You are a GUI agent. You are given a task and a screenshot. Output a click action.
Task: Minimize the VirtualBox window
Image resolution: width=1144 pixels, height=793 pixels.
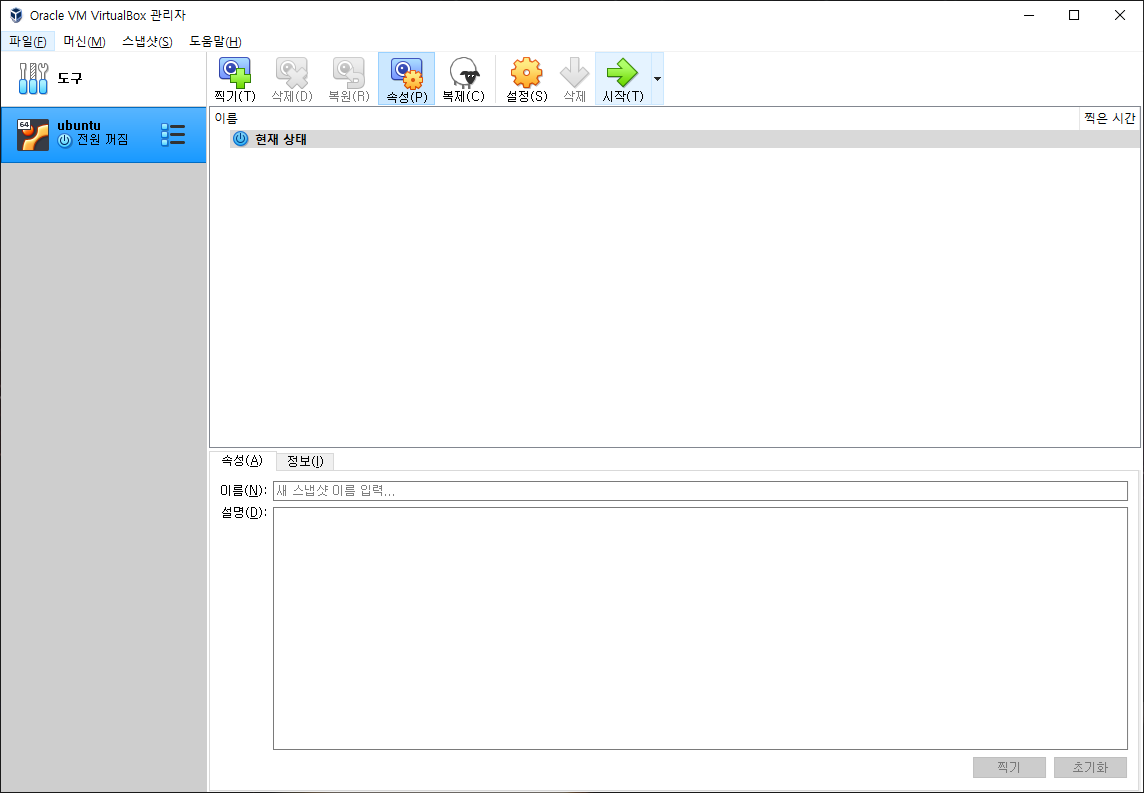[1029, 15]
